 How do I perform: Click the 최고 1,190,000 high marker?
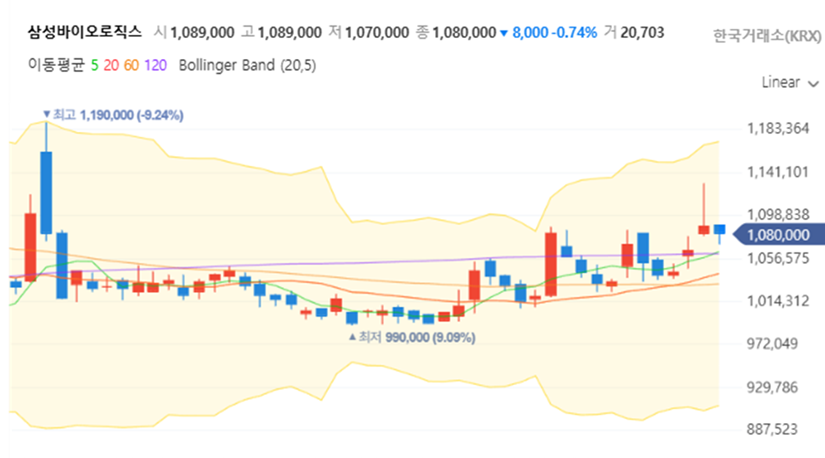click(113, 115)
